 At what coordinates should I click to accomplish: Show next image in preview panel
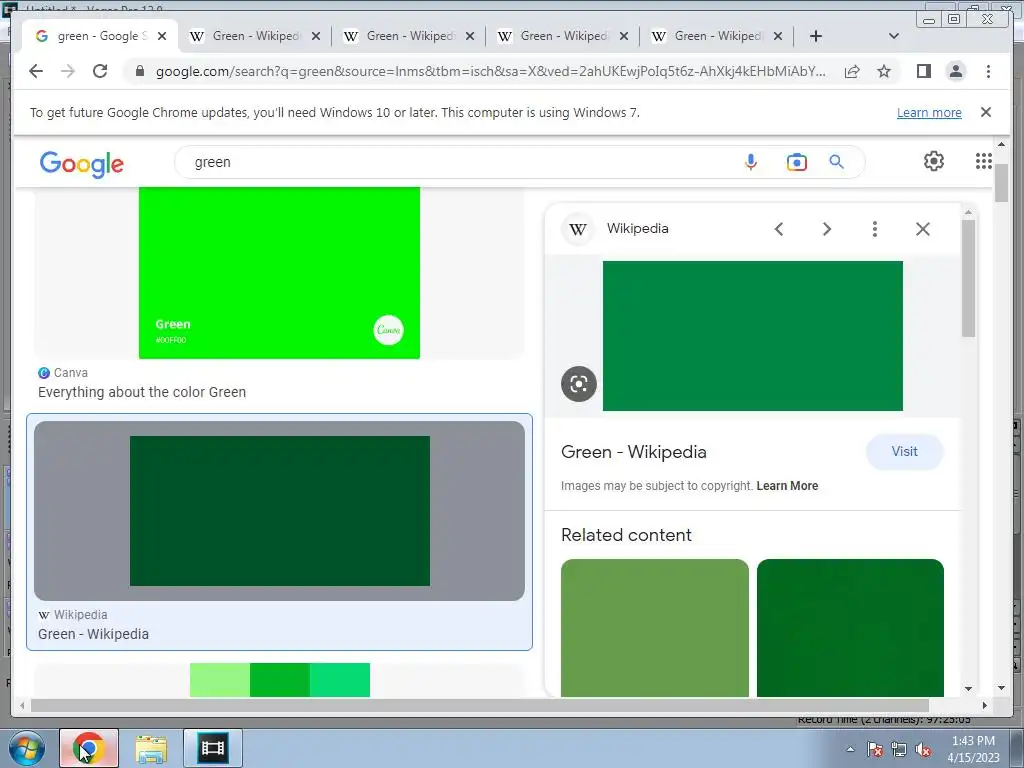click(x=827, y=229)
